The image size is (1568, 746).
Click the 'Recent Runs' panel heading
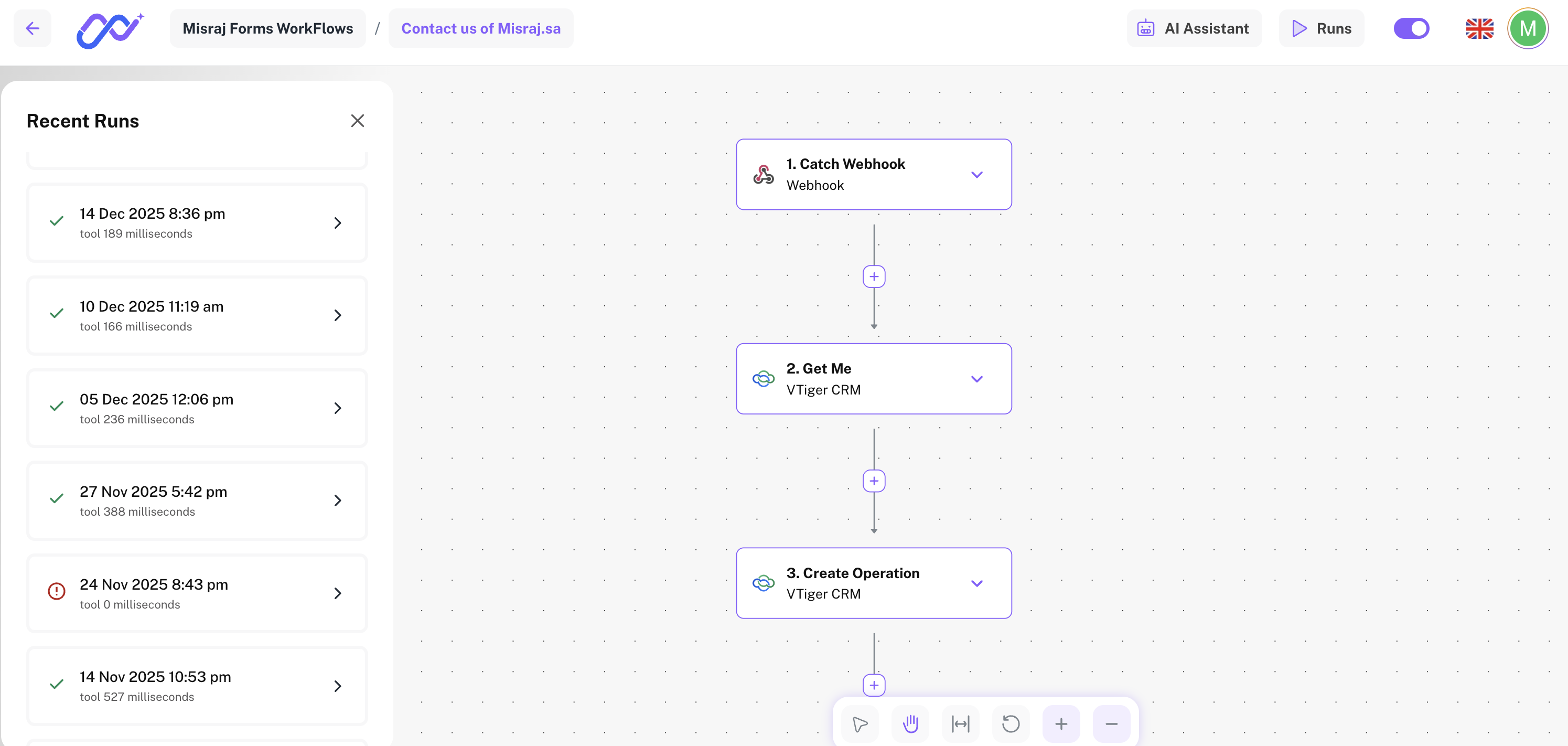pos(83,121)
